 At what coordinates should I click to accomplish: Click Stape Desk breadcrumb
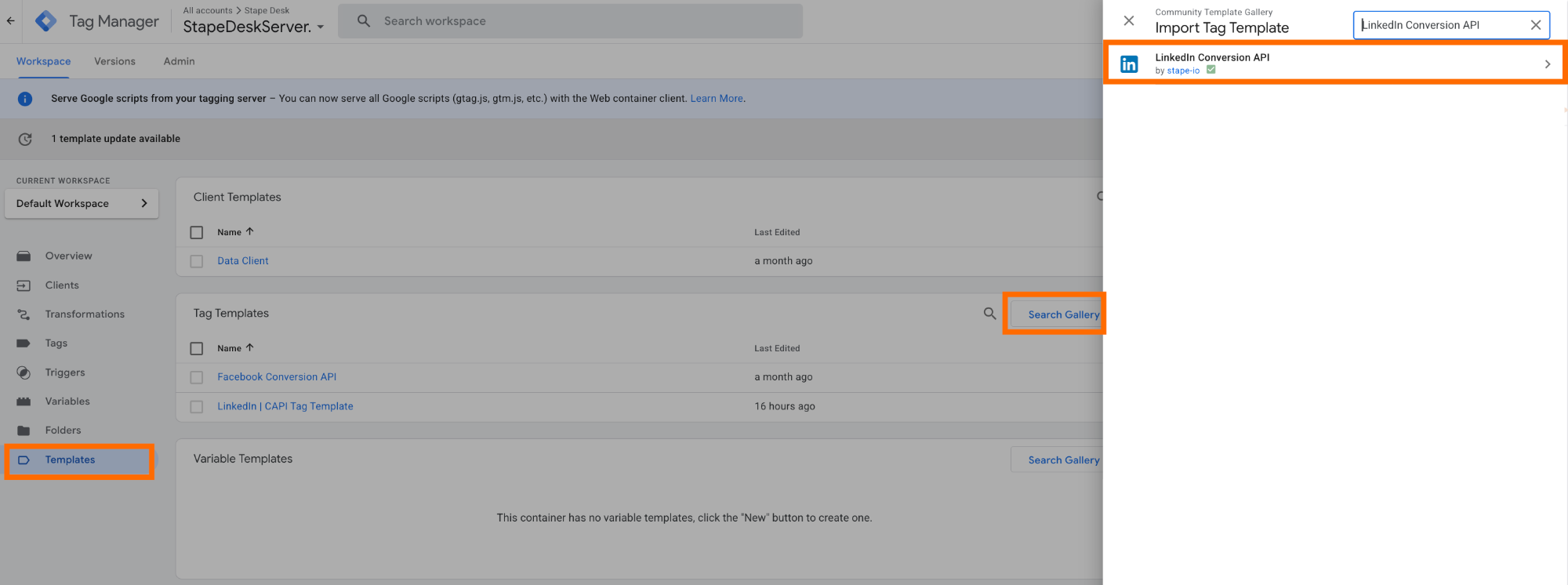tap(267, 10)
